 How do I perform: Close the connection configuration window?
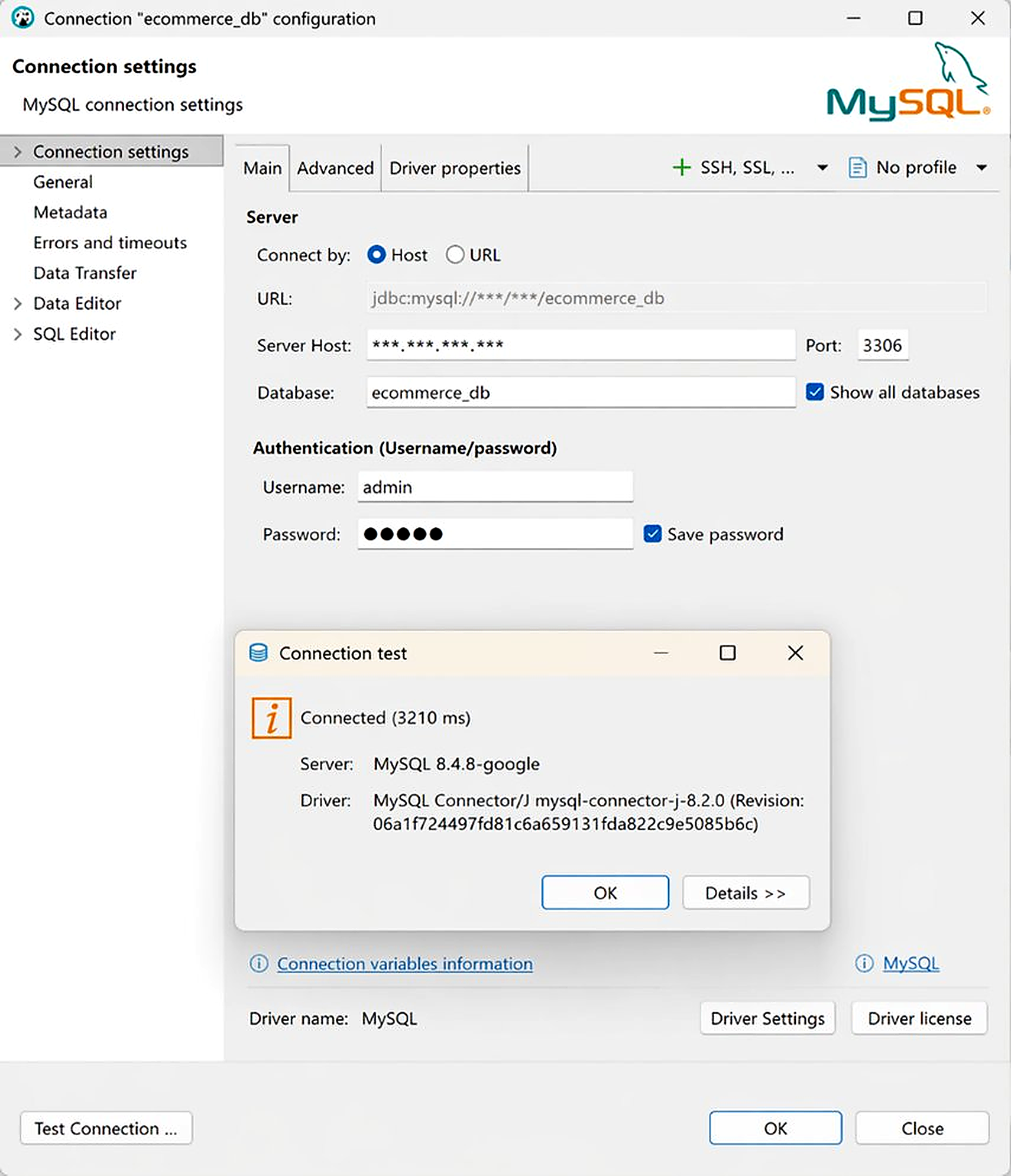[977, 18]
